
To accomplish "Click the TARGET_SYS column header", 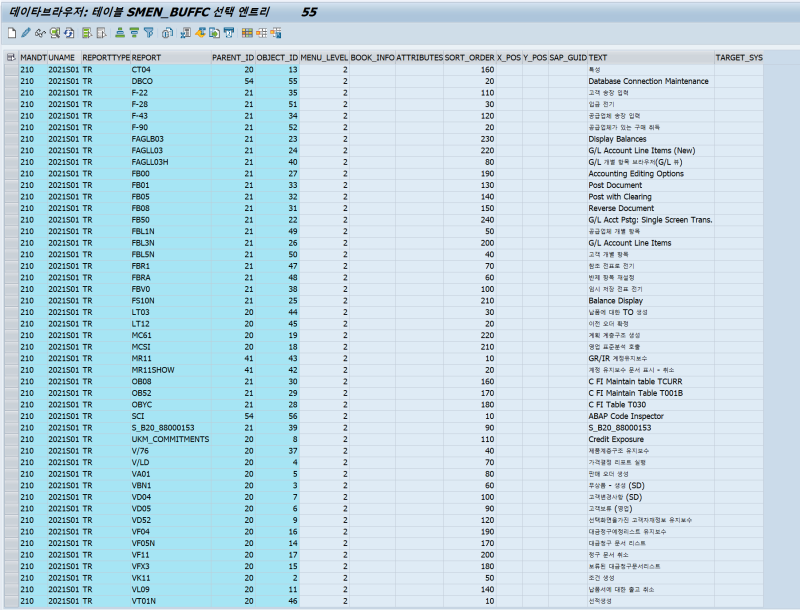I will (x=739, y=58).
